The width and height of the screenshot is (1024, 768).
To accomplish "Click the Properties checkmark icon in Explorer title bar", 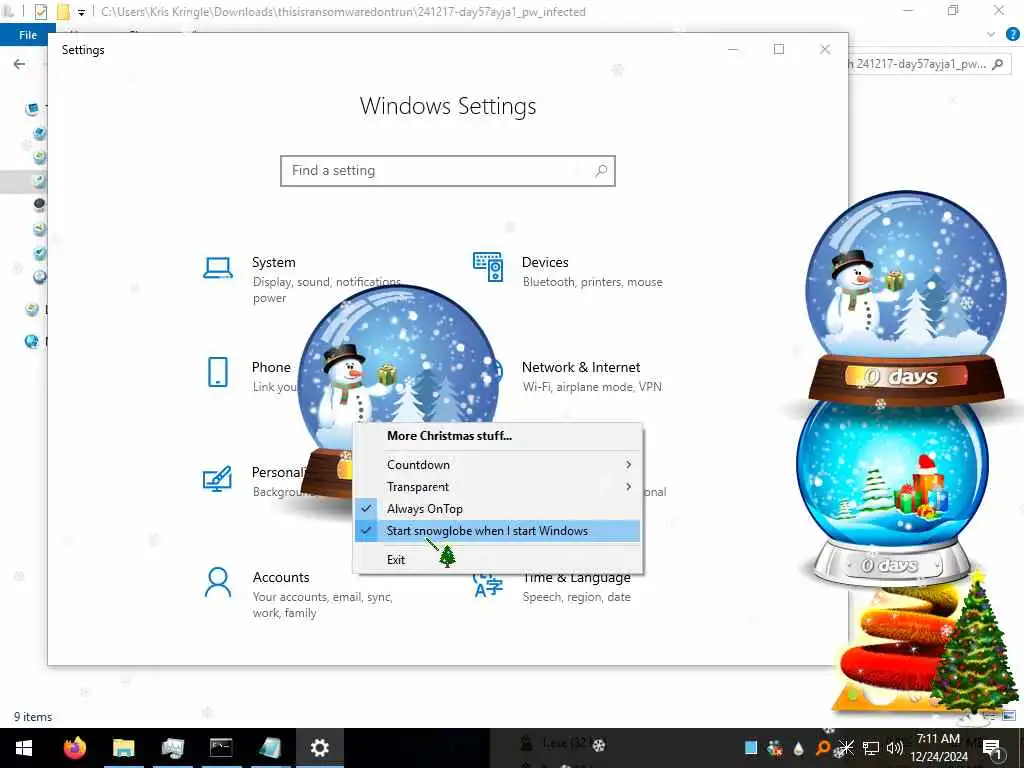I will [40, 11].
